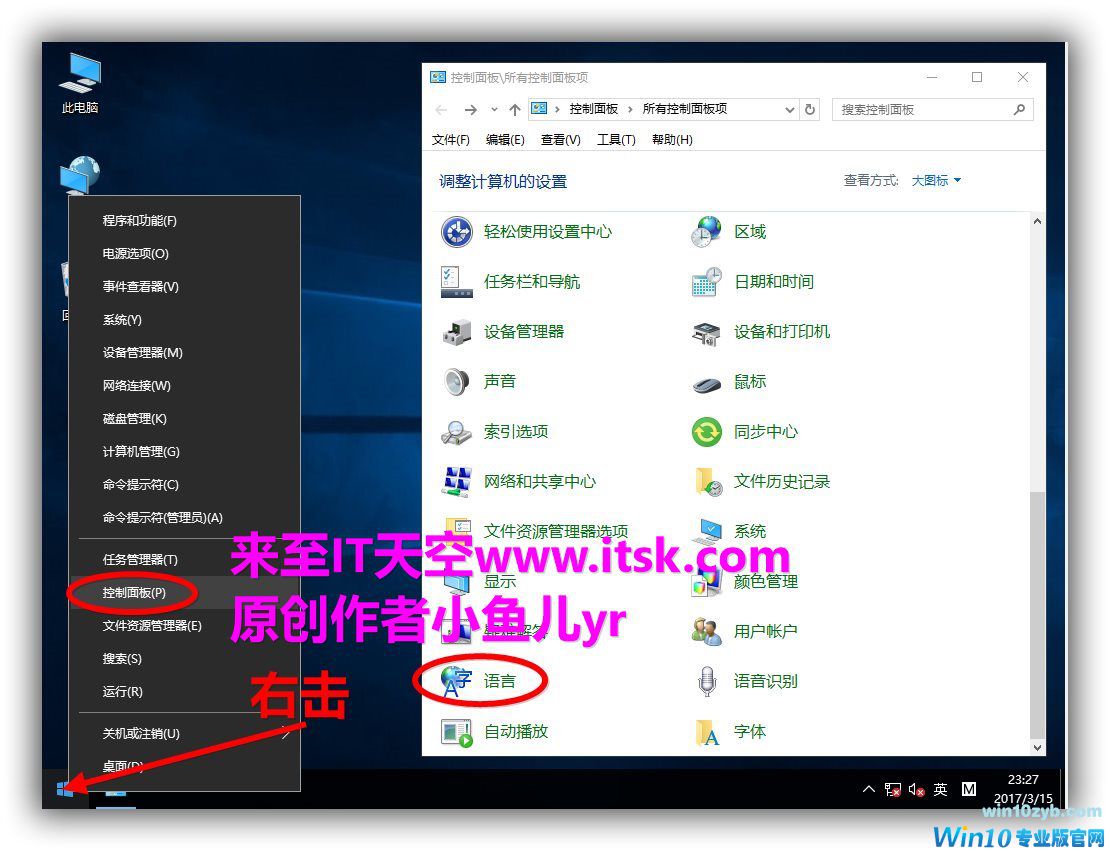Viewport: 1110px width, 851px height.
Task: Select 命令提示符(管理员)(A) menu entry
Action: [184, 518]
